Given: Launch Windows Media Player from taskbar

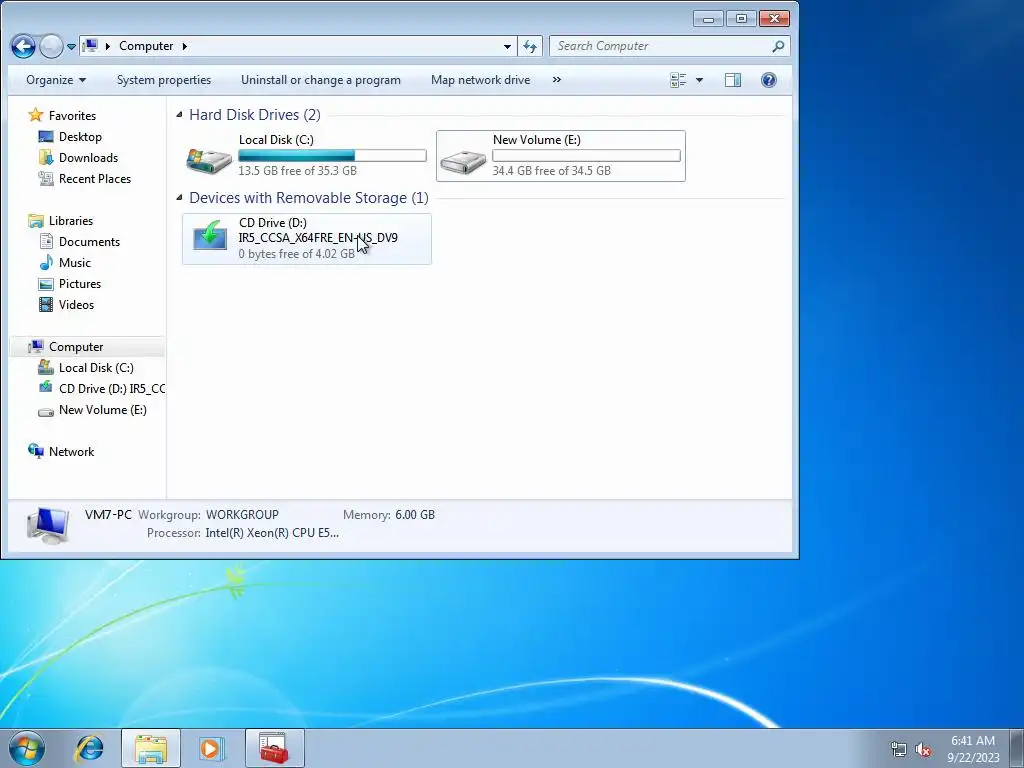Looking at the screenshot, I should (x=211, y=748).
